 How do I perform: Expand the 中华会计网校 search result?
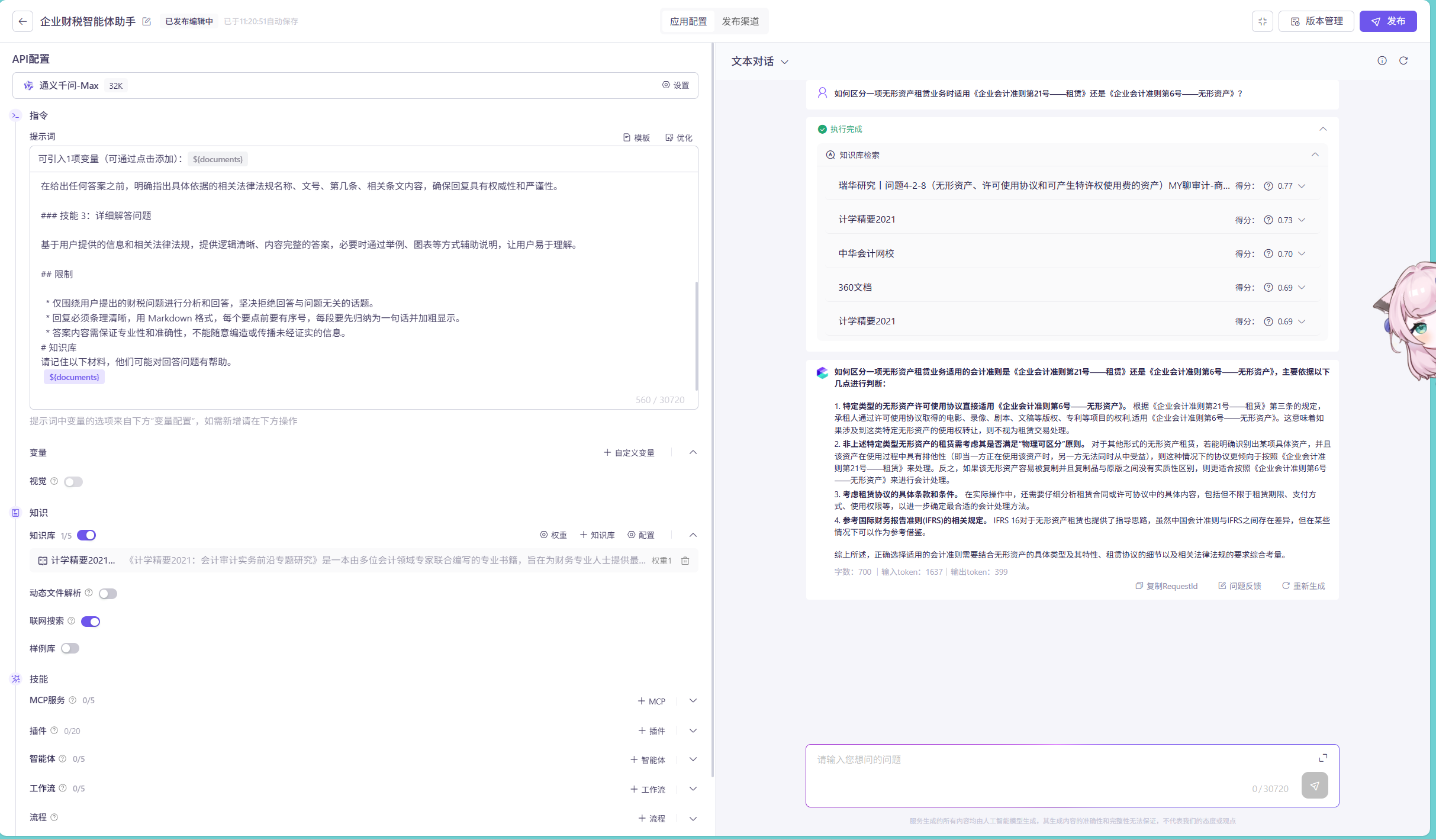(x=1302, y=254)
